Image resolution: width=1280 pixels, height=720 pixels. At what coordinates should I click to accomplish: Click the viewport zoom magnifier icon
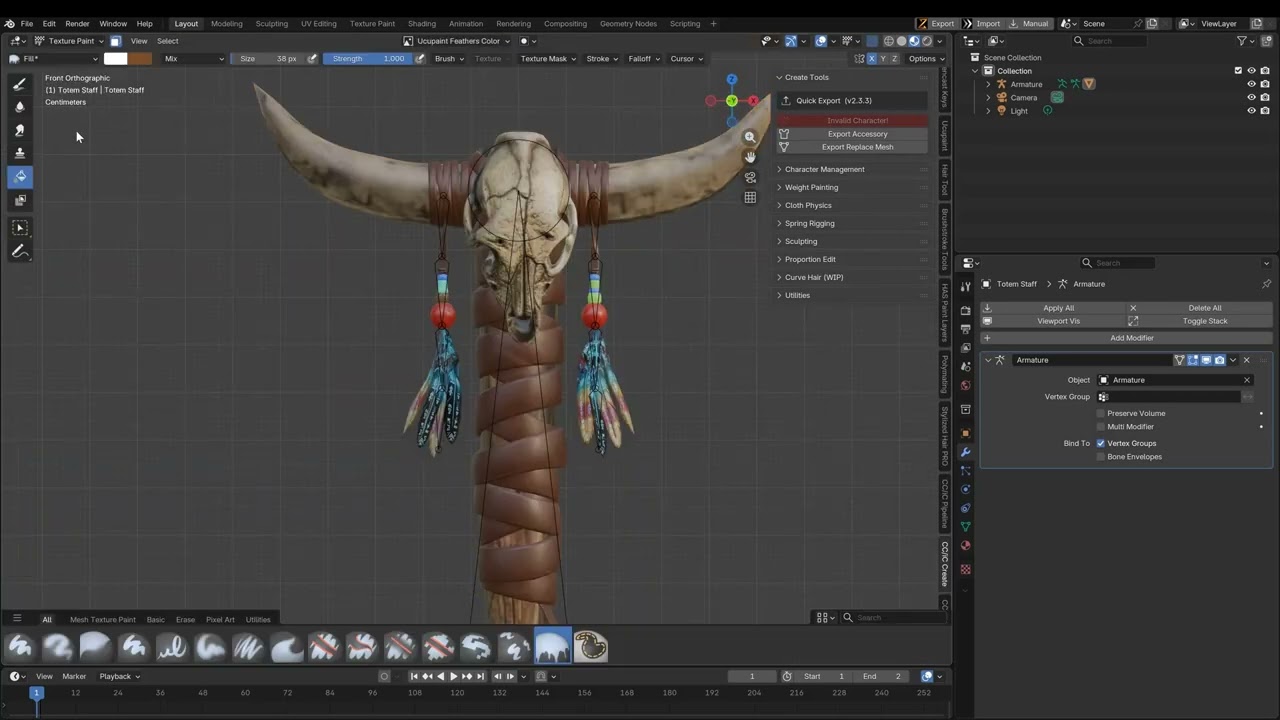(x=750, y=137)
